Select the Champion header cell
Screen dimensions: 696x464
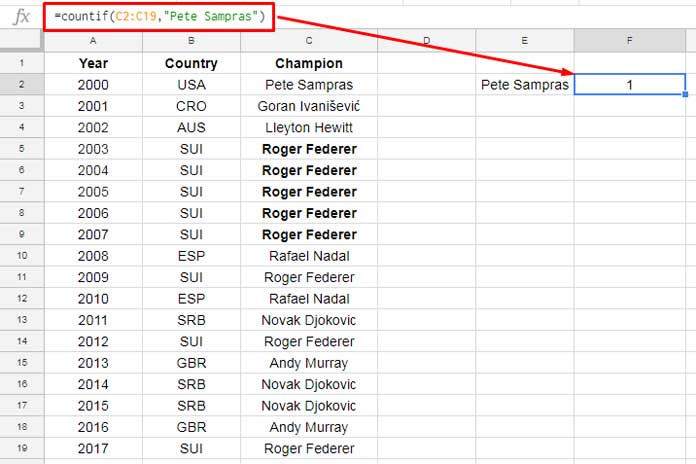coord(309,63)
